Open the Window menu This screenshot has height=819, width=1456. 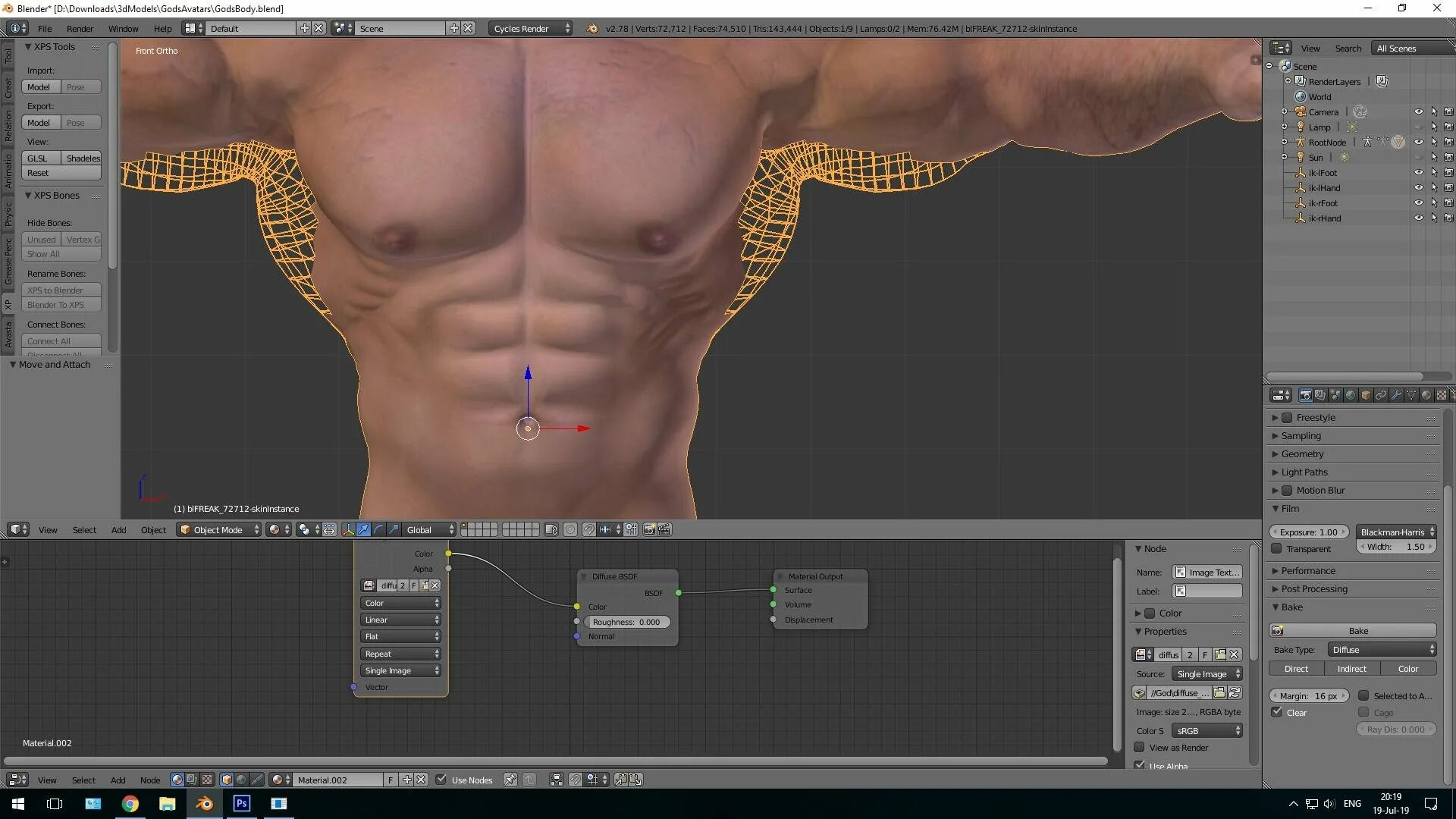pos(123,28)
